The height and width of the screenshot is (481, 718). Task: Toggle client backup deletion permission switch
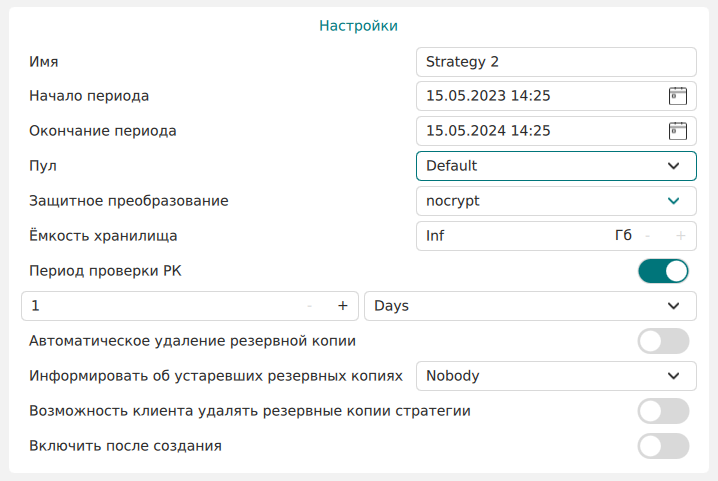pyautogui.click(x=663, y=411)
